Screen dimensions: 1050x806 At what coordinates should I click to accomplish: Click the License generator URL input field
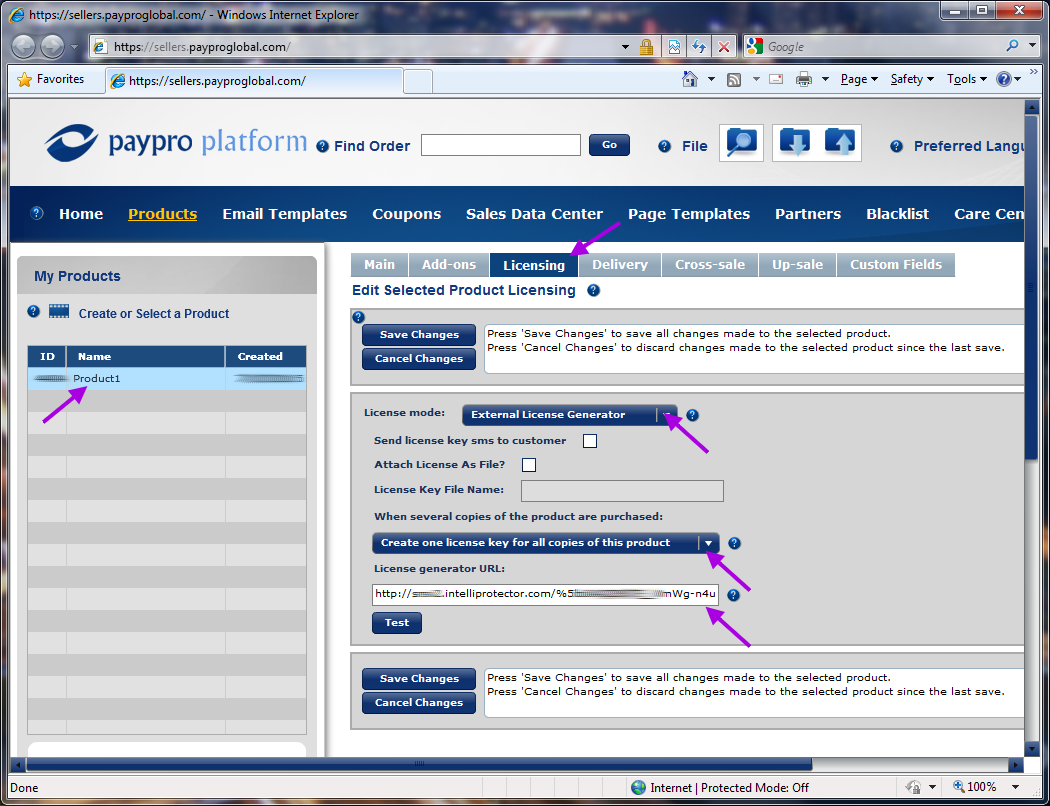point(546,594)
